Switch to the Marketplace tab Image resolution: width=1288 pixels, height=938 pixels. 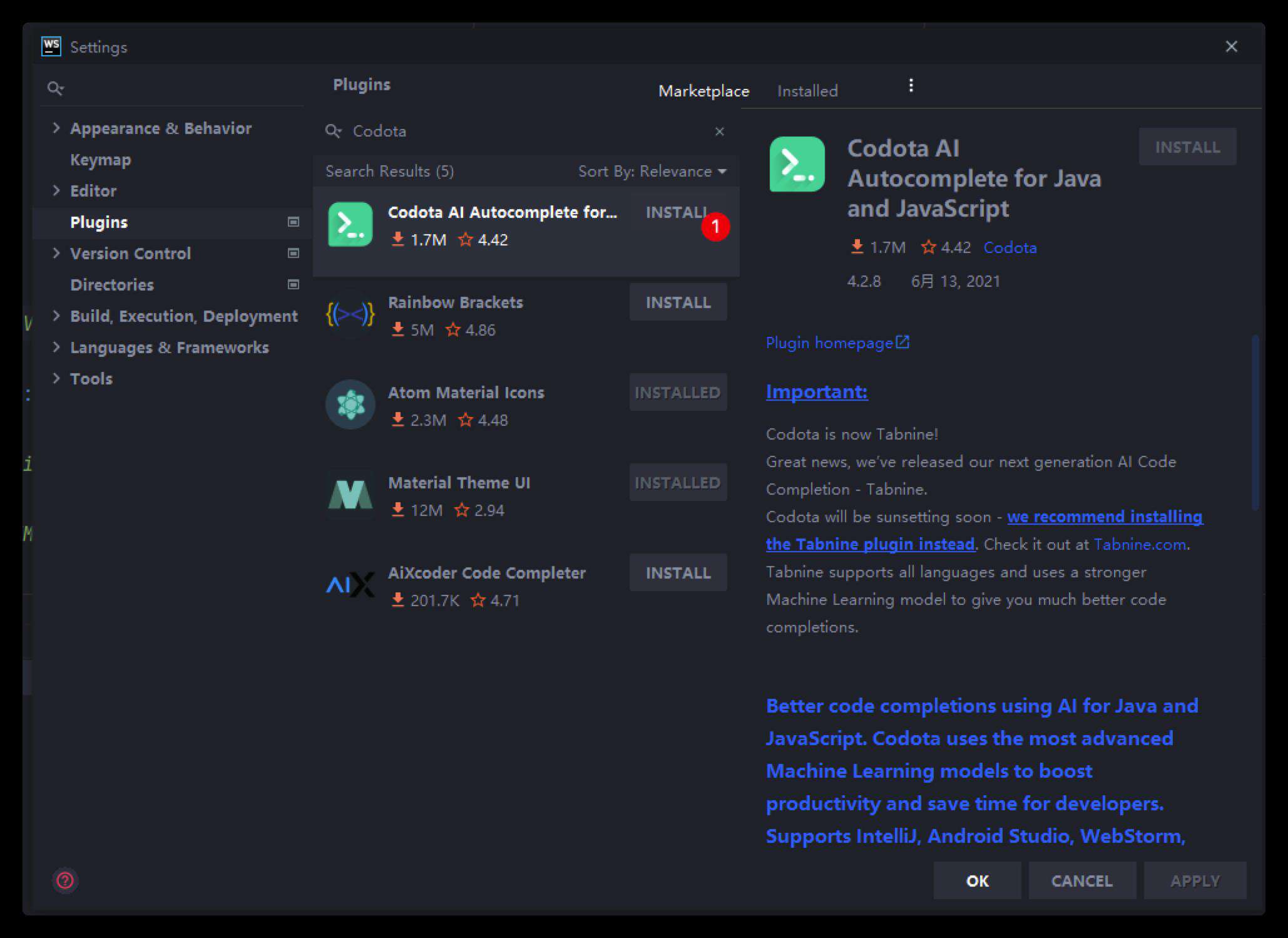click(x=703, y=91)
